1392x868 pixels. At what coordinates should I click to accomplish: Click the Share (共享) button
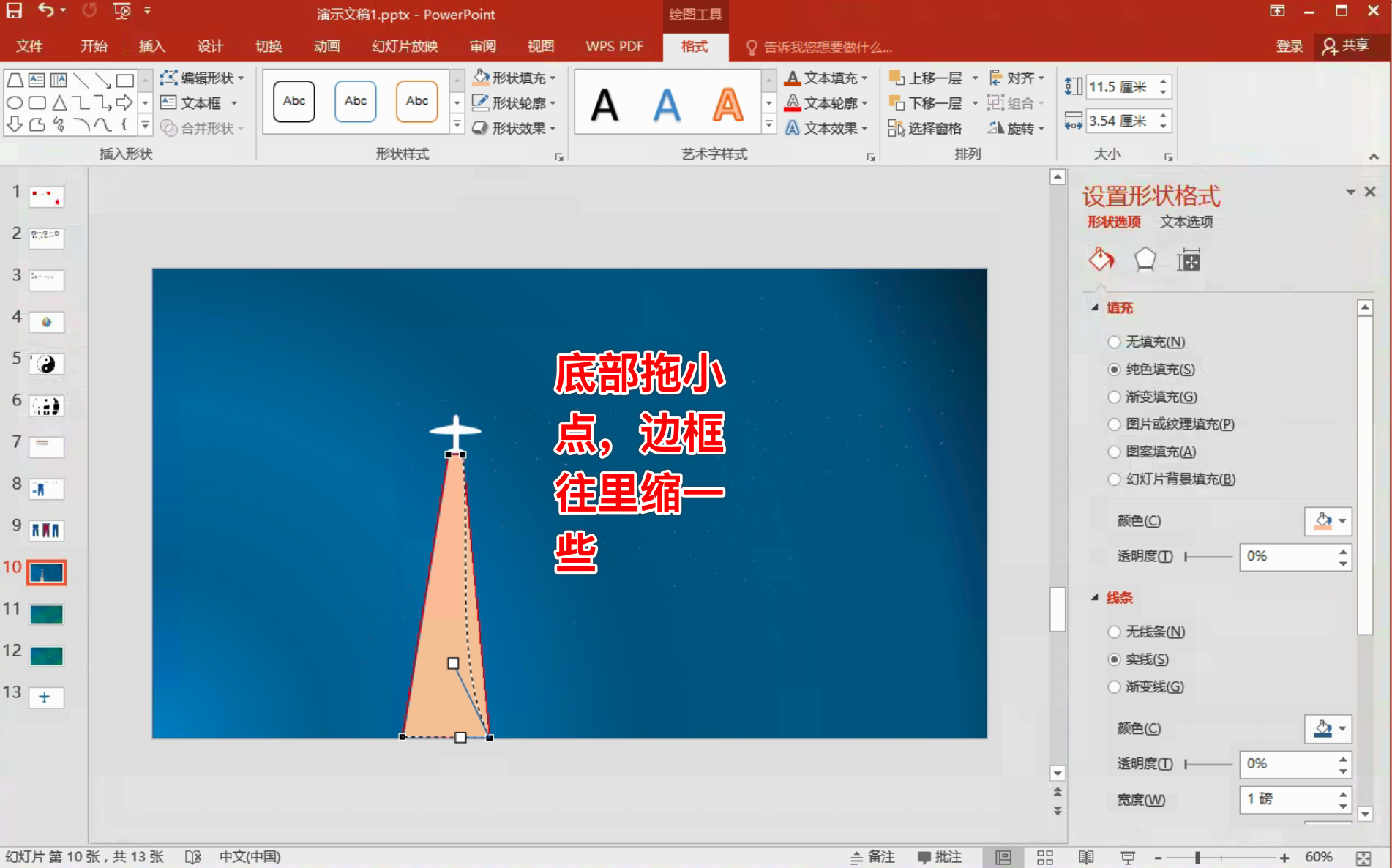(1347, 46)
